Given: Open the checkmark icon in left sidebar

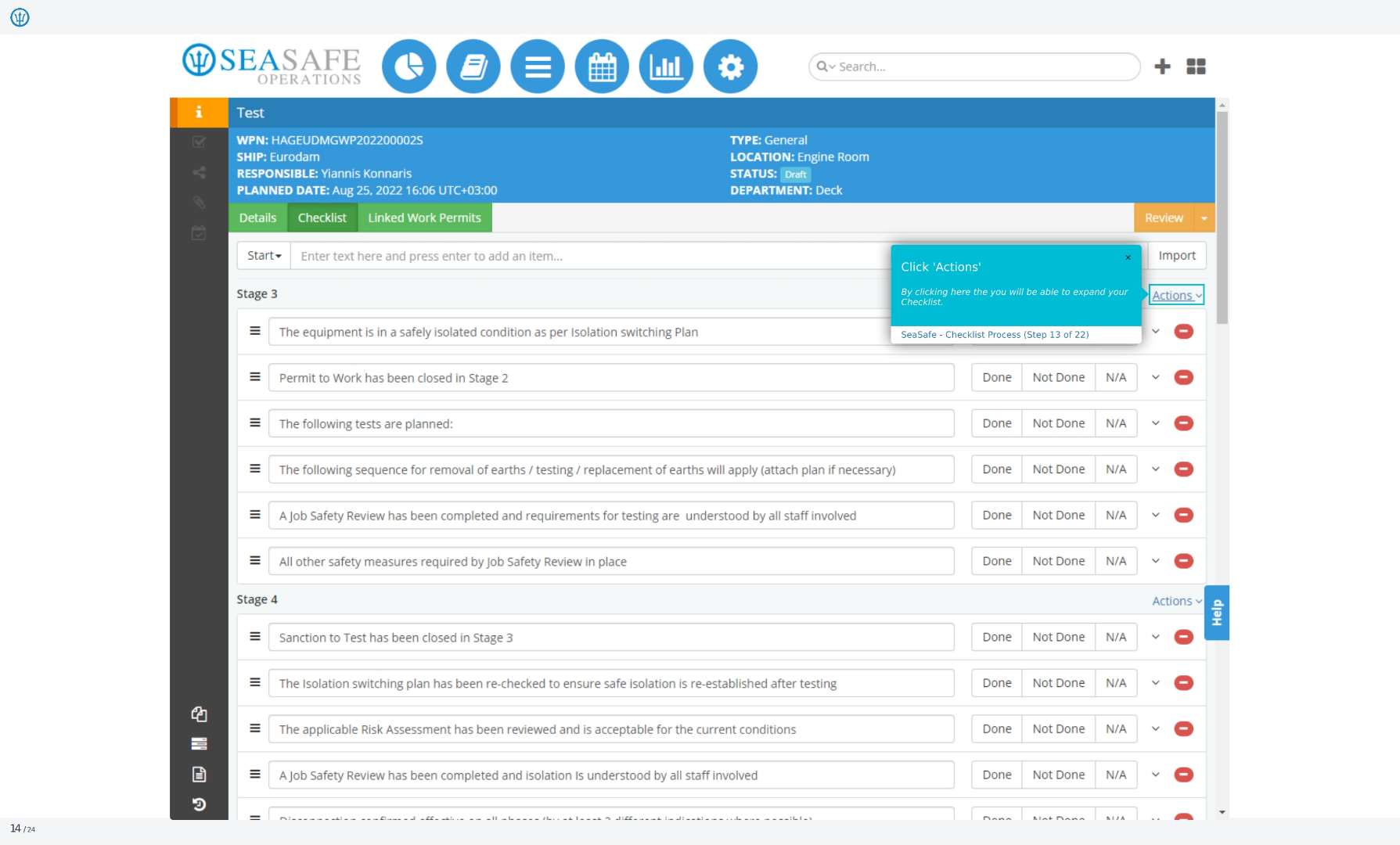Looking at the screenshot, I should click(199, 142).
